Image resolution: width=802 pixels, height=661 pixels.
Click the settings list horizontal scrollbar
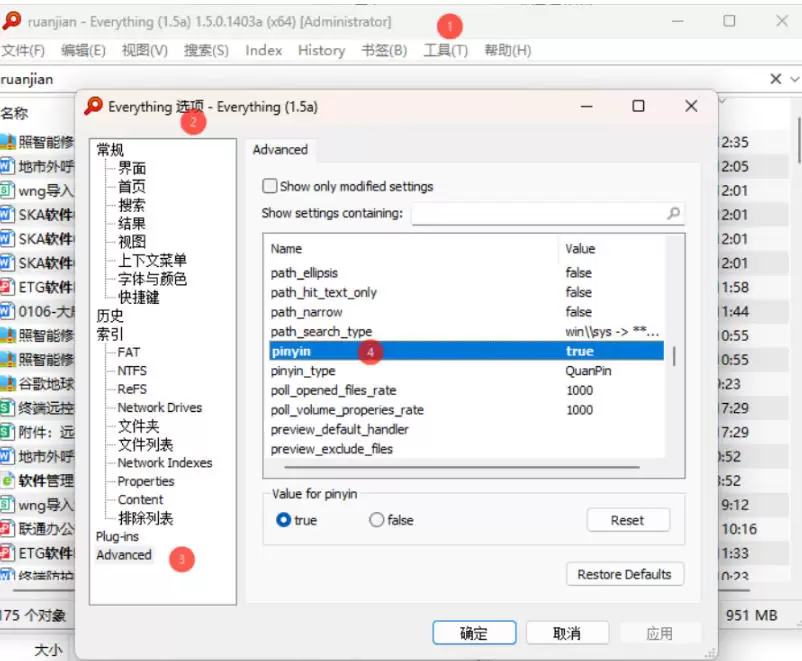462,467
